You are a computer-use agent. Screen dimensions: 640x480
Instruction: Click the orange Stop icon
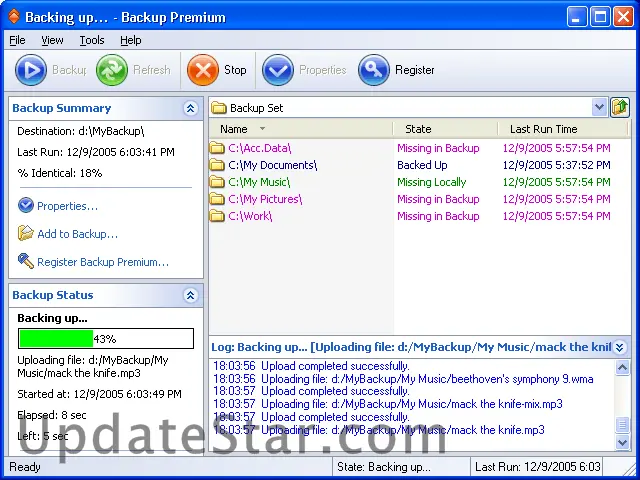point(203,70)
